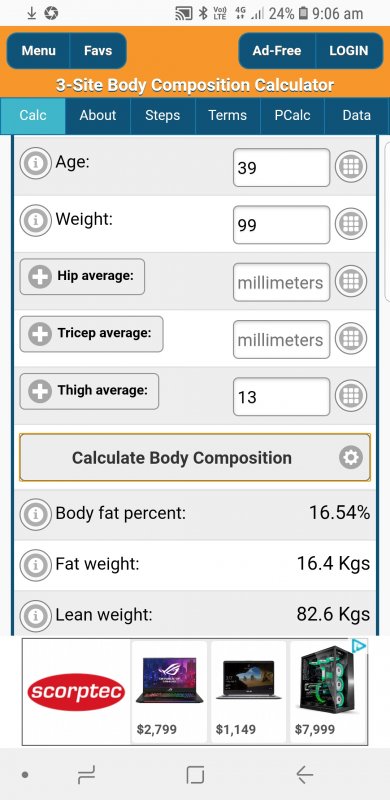Open the Menu button
Image resolution: width=390 pixels, height=800 pixels.
(38, 51)
